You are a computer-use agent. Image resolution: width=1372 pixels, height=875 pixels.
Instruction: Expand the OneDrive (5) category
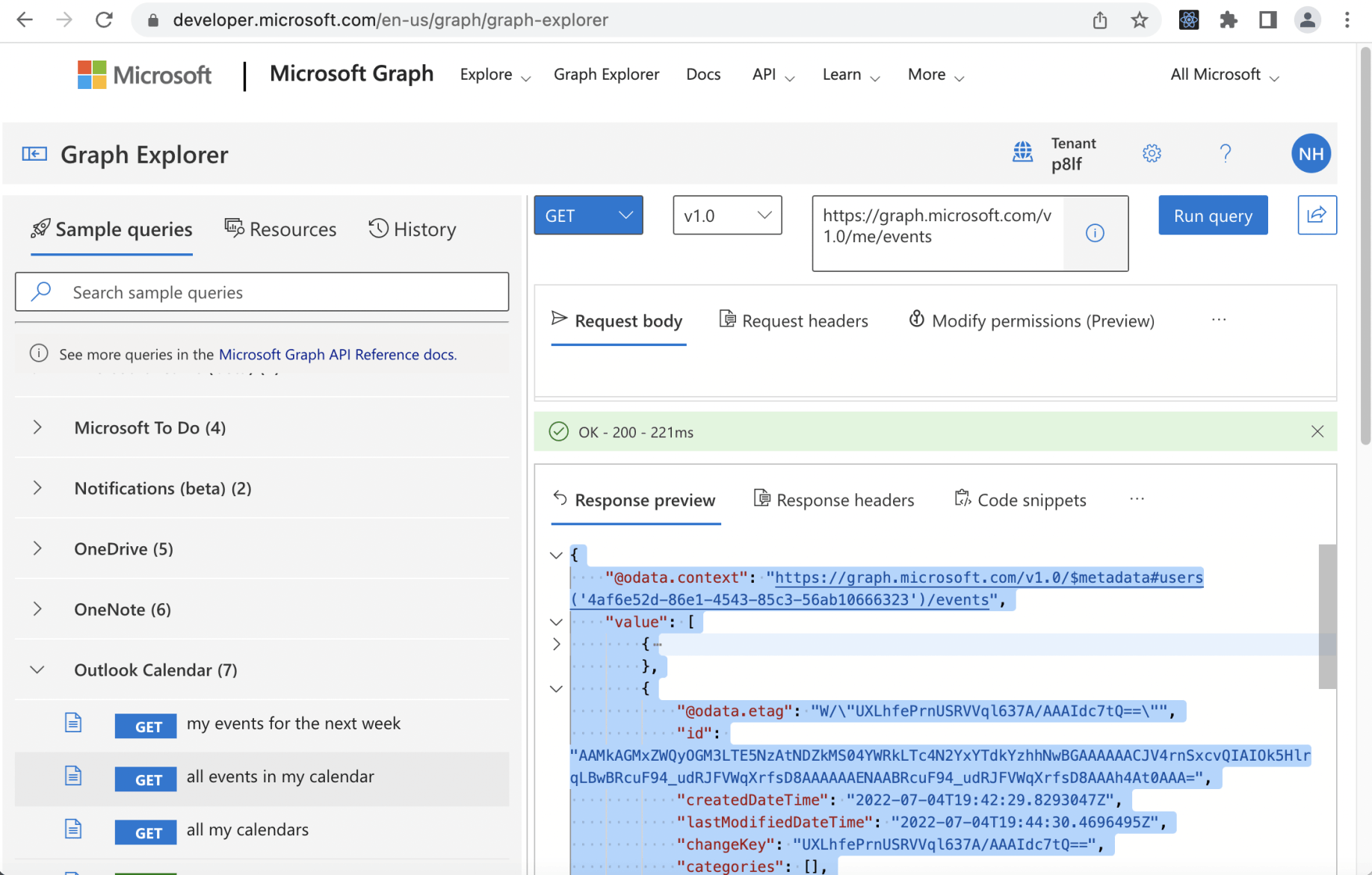37,549
